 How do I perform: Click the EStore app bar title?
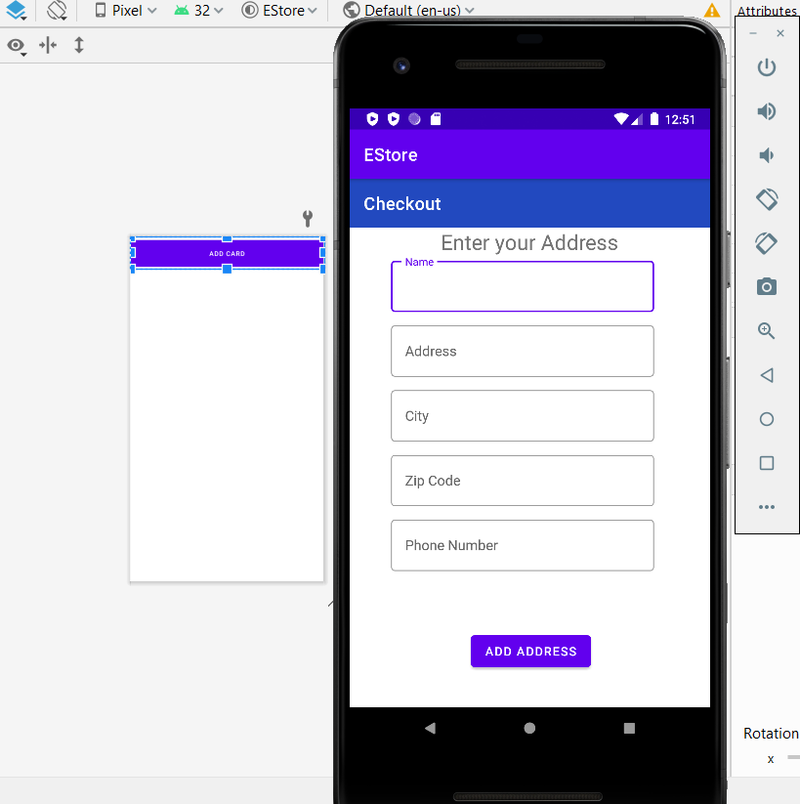(x=390, y=155)
